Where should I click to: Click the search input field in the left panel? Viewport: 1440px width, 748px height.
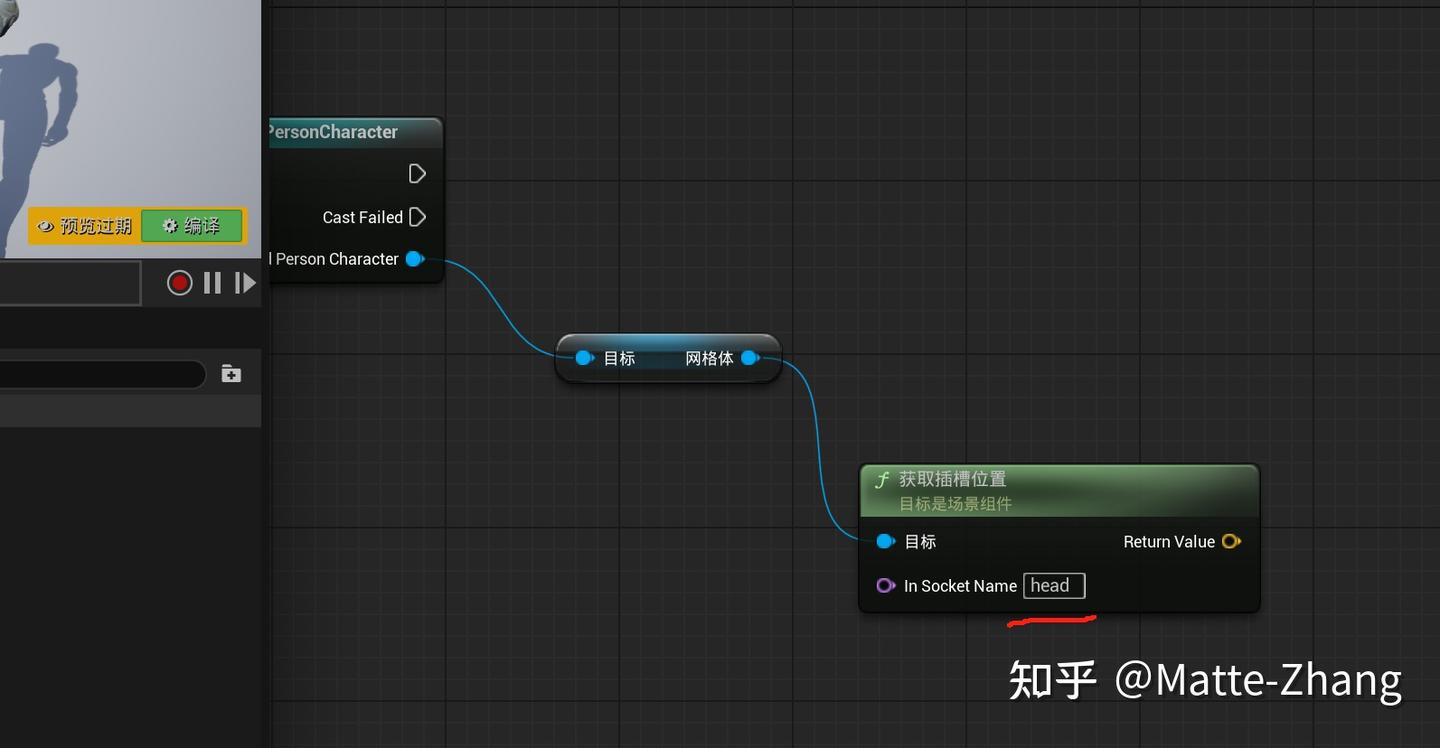(100, 373)
